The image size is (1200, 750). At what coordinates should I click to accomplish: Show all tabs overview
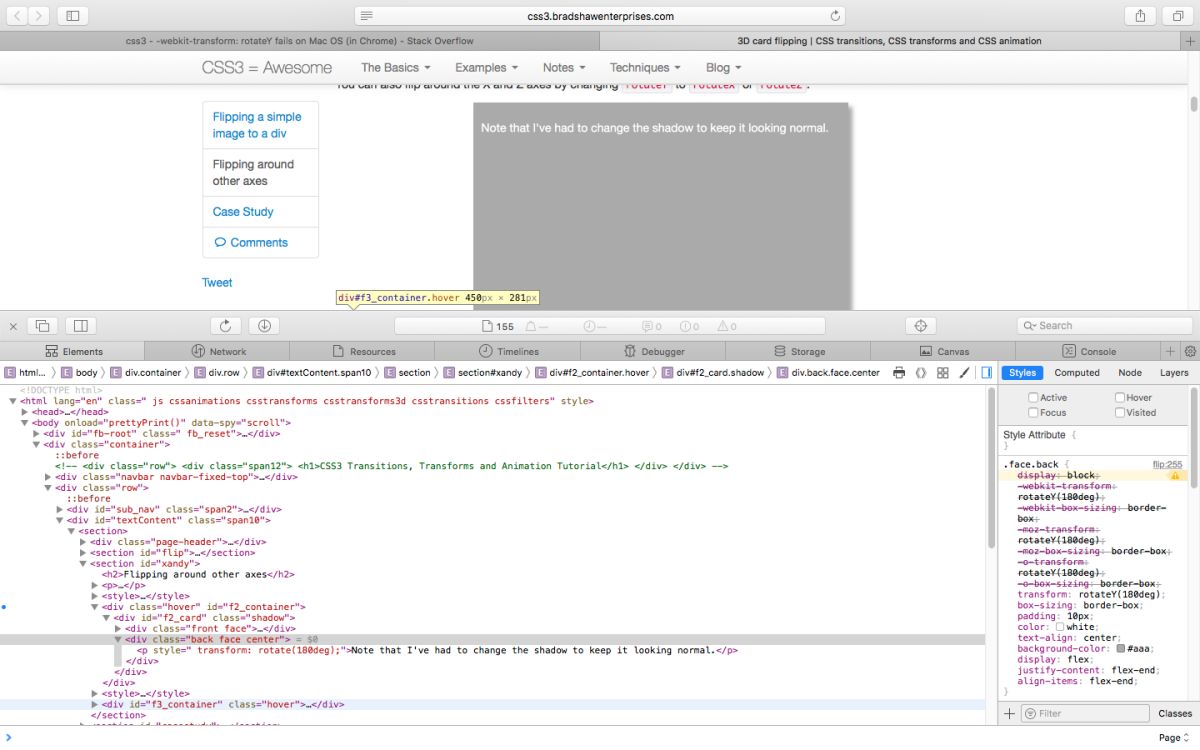pos(1177,16)
